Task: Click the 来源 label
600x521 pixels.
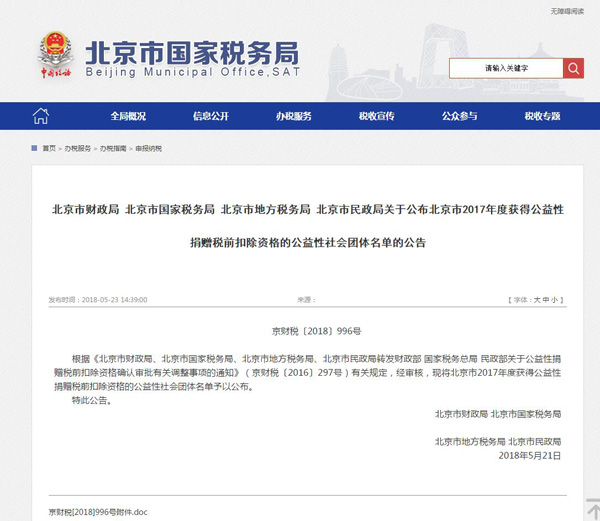Action: pos(307,300)
